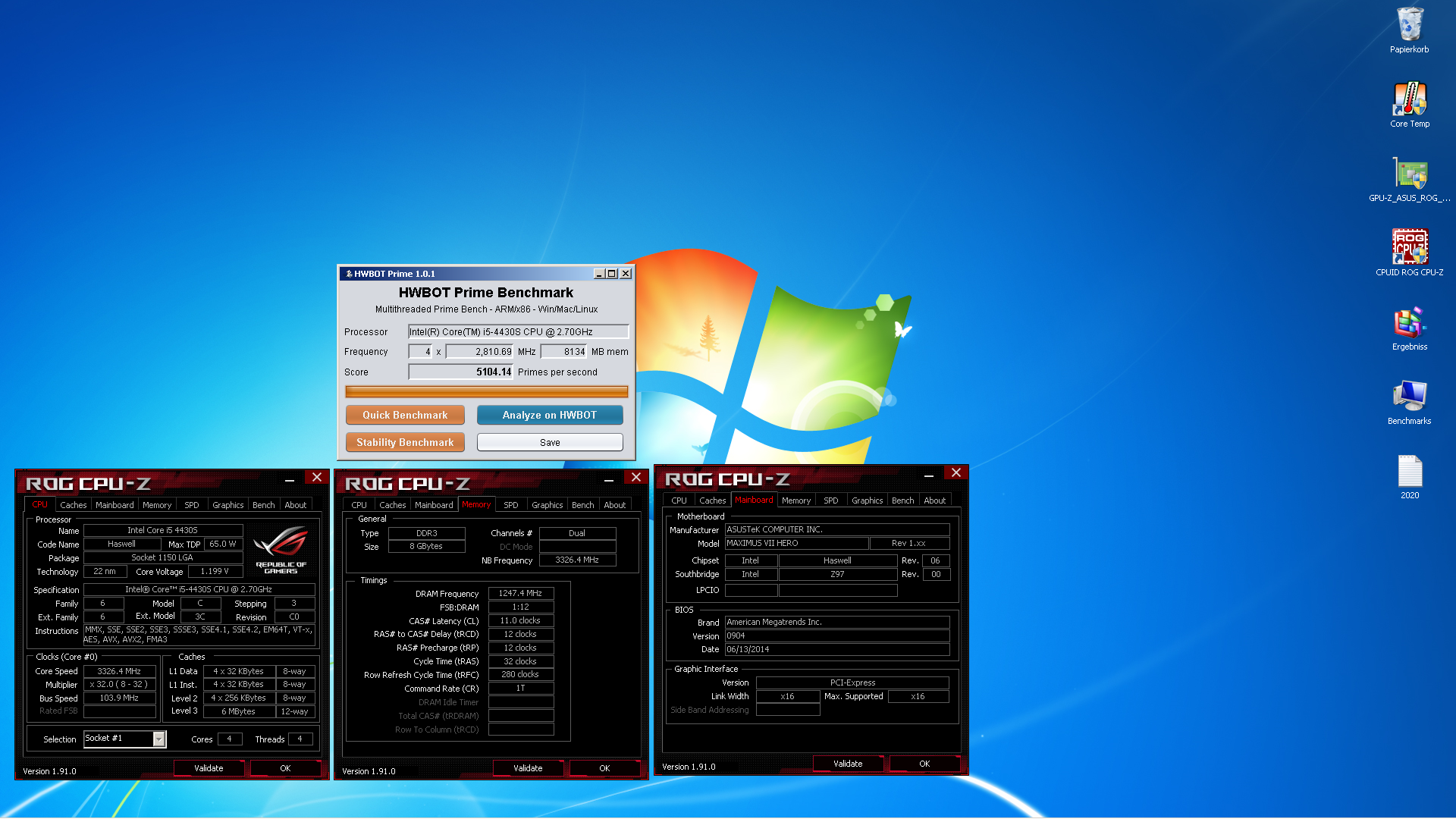Open the Papierkorb recycle bin icon
This screenshot has width=1456, height=819.
click(x=1409, y=30)
